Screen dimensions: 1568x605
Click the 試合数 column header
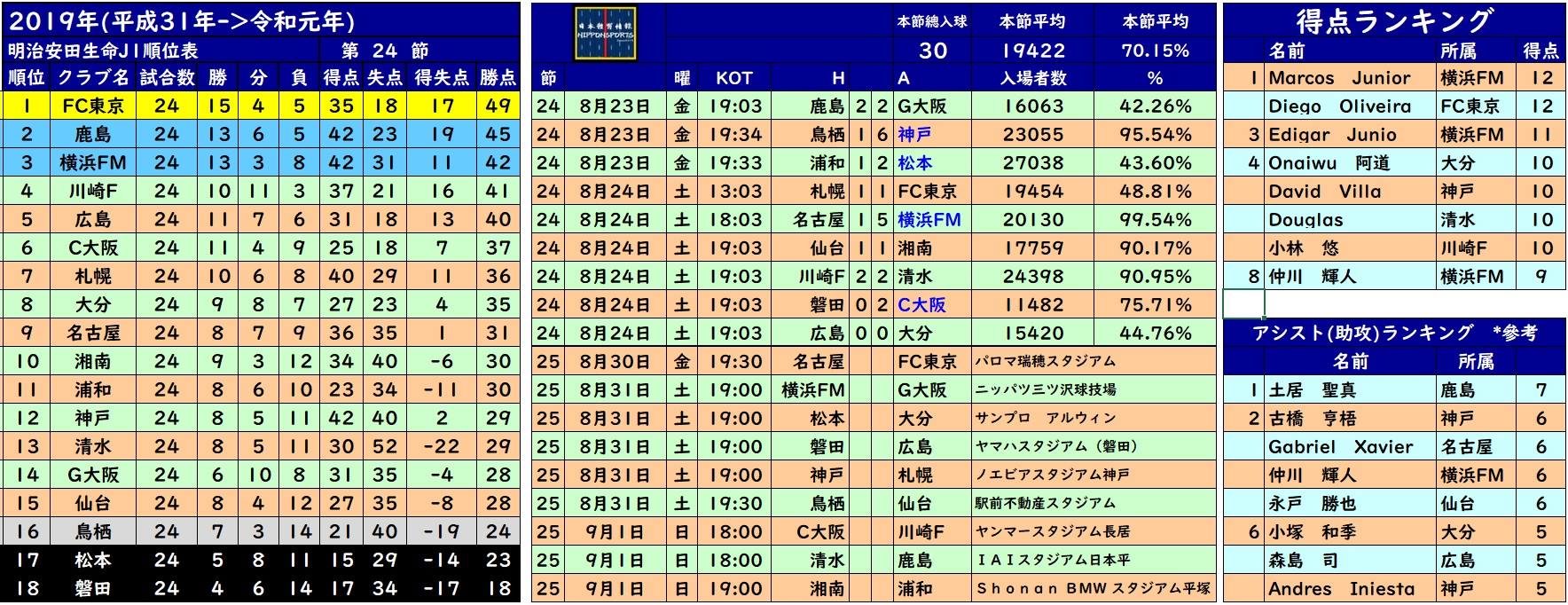coord(167,78)
